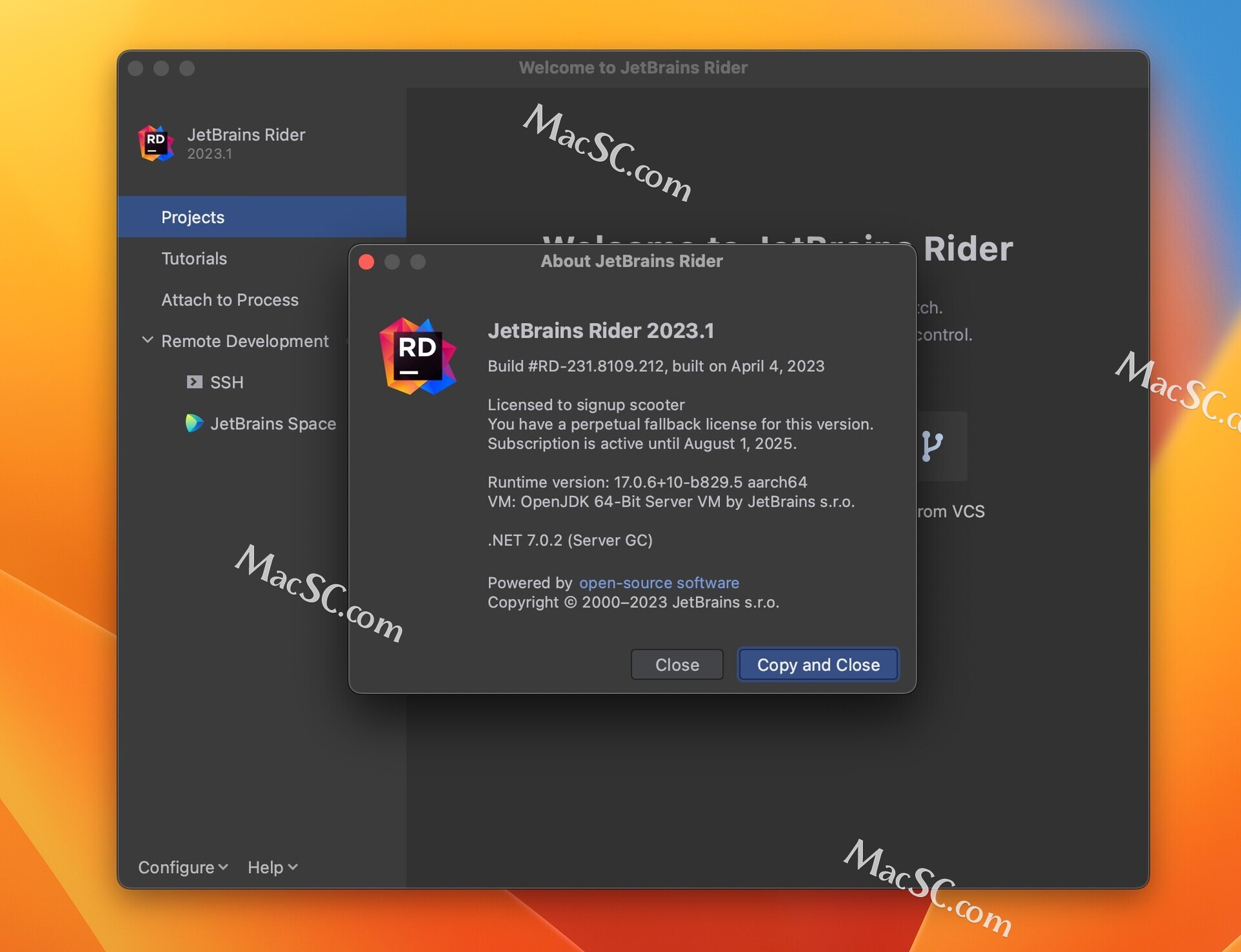Click the 'JetBrains Rider 2023.1' heading
The width and height of the screenshot is (1241, 952).
click(601, 330)
